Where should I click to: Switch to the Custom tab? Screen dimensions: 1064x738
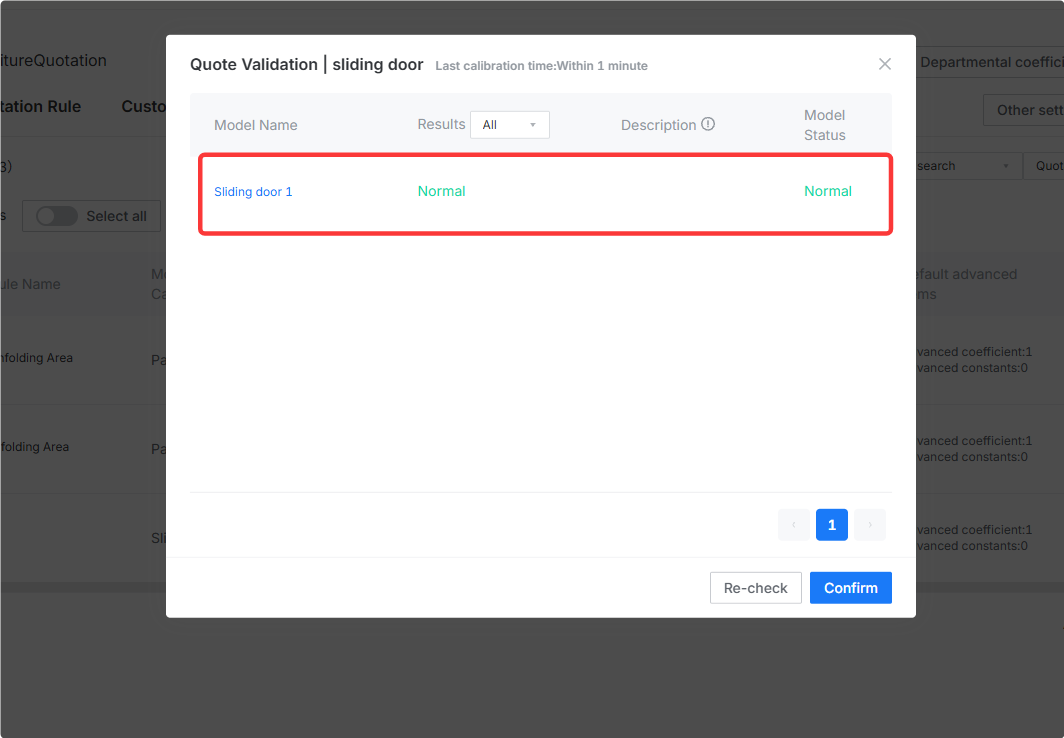coord(144,106)
